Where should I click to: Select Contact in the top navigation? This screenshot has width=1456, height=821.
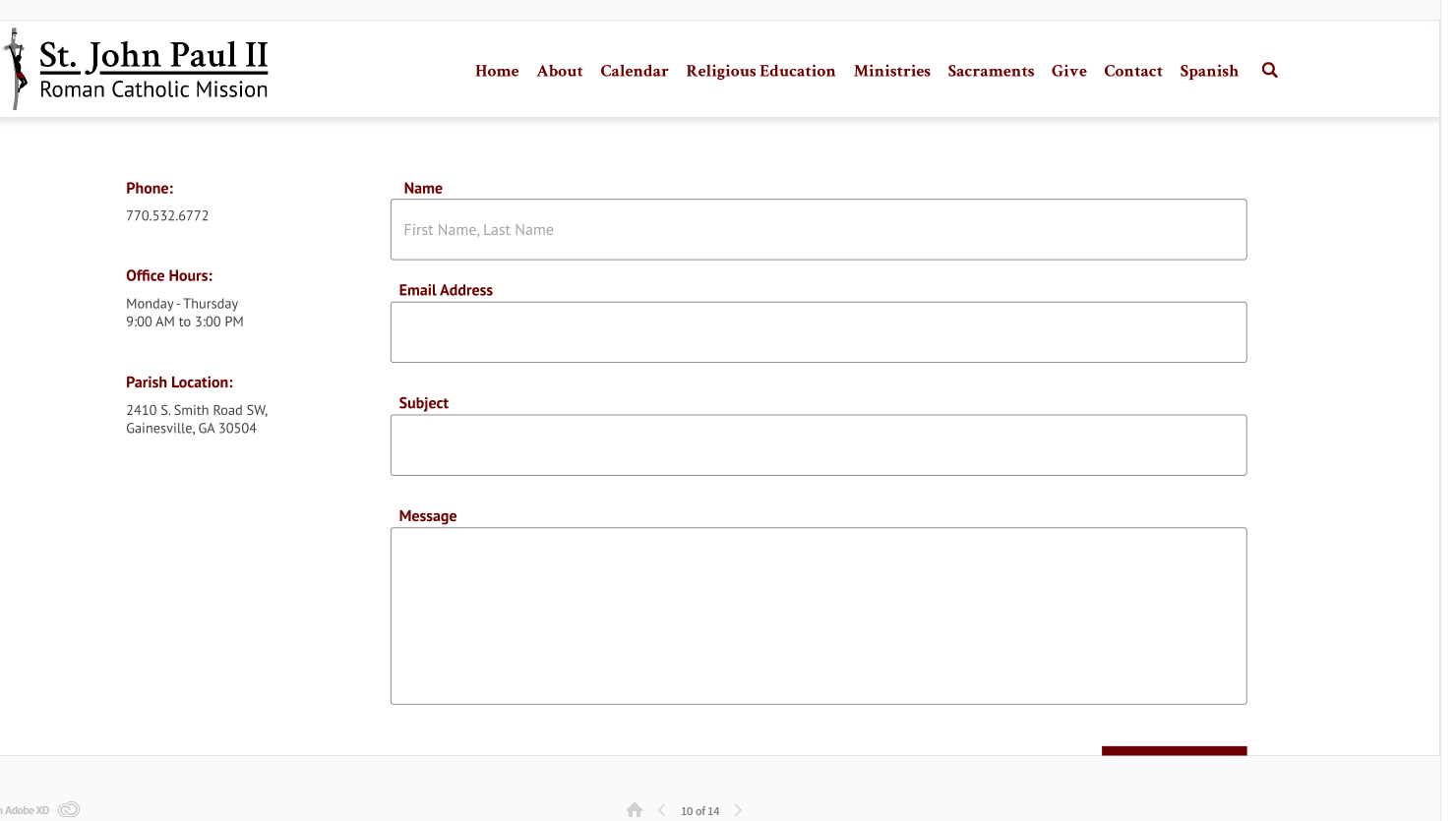[1132, 71]
